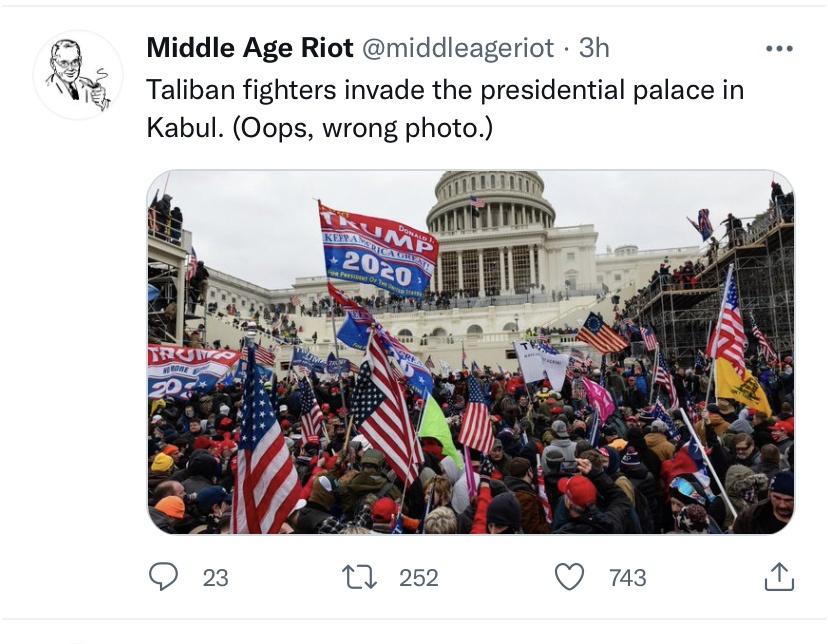828x644 pixels.
Task: Like the tweet with the heart icon
Action: [x=569, y=577]
